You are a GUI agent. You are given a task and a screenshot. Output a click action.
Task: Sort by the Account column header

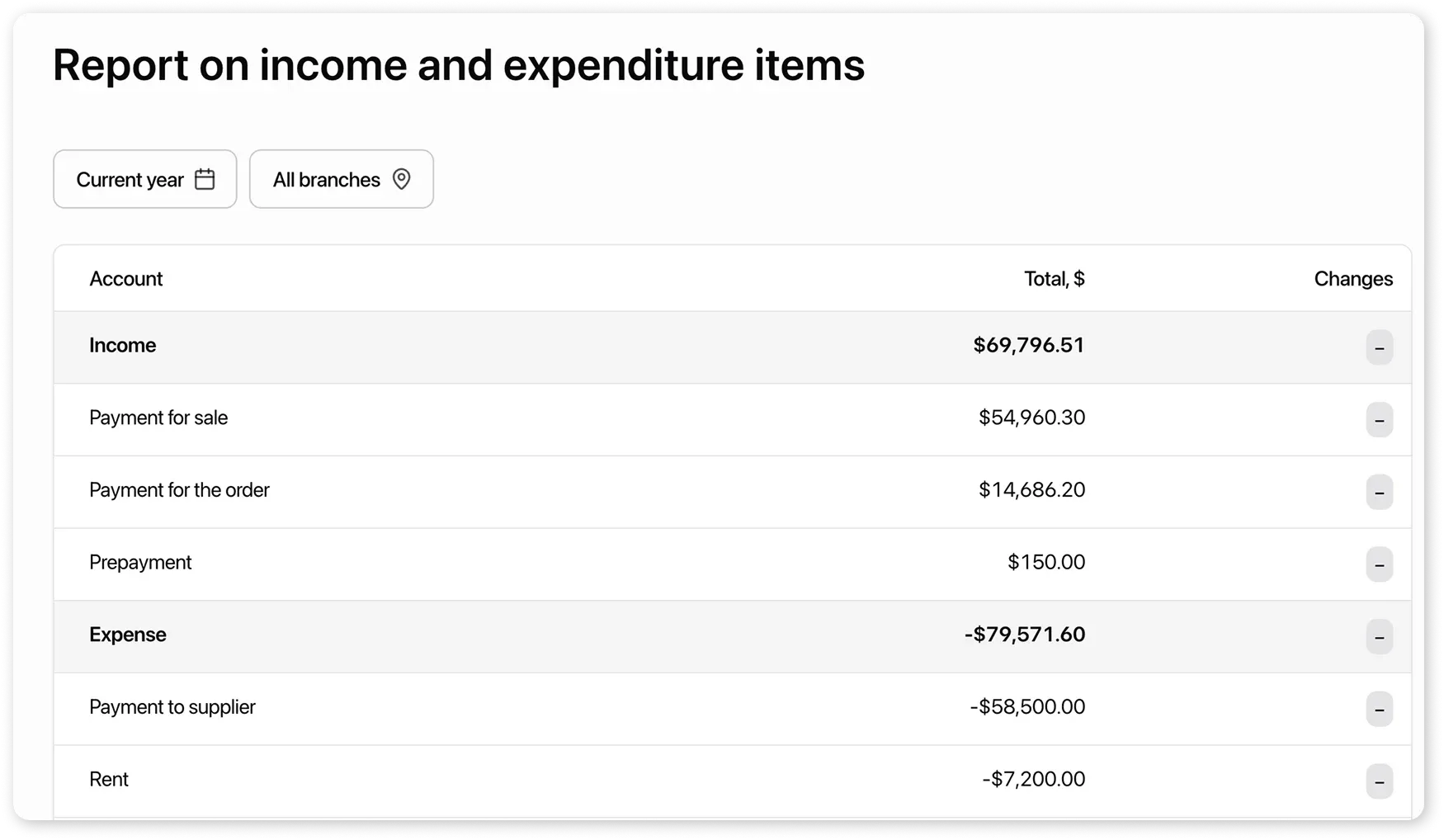pyautogui.click(x=125, y=278)
